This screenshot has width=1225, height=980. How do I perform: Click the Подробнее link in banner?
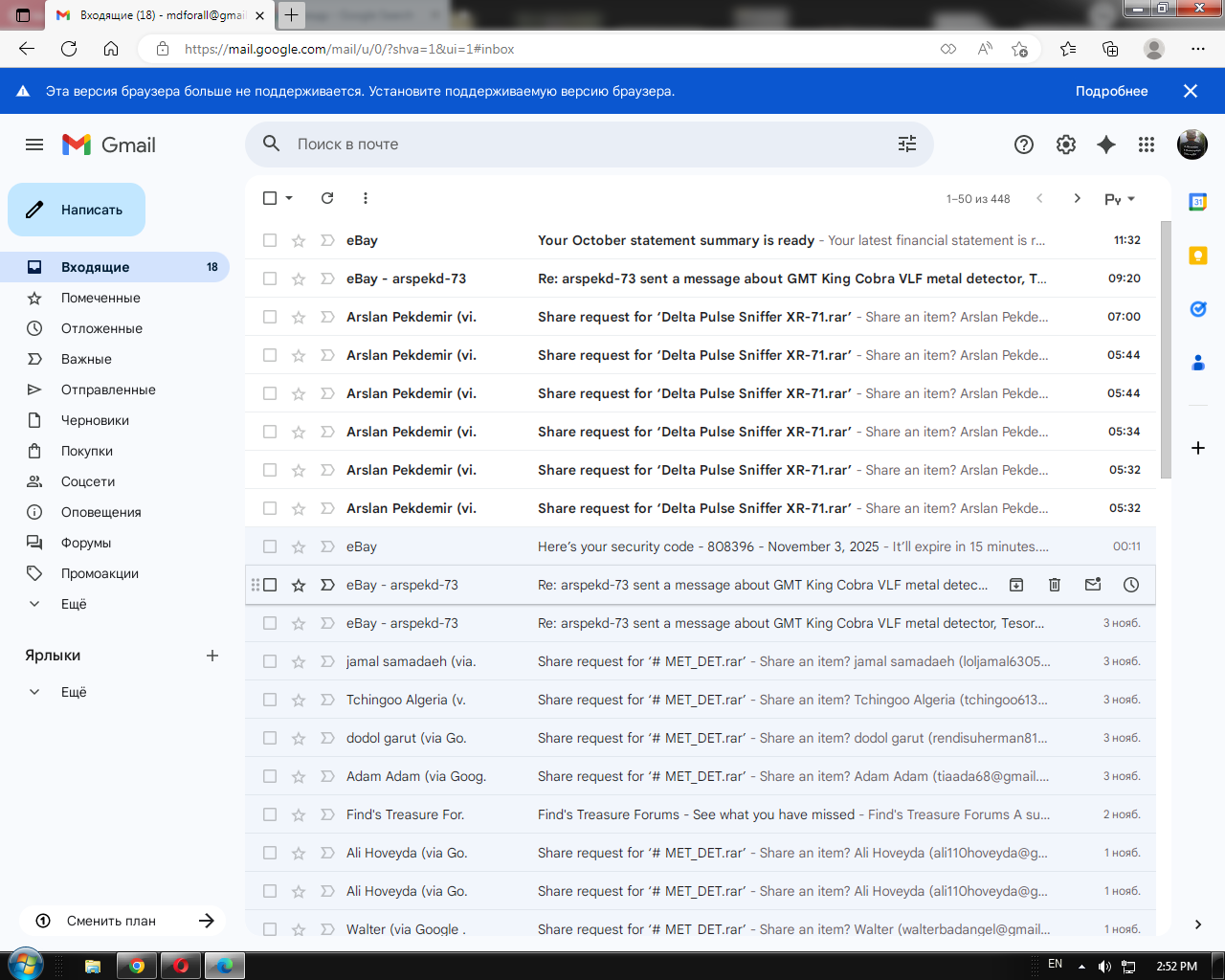(x=1112, y=91)
